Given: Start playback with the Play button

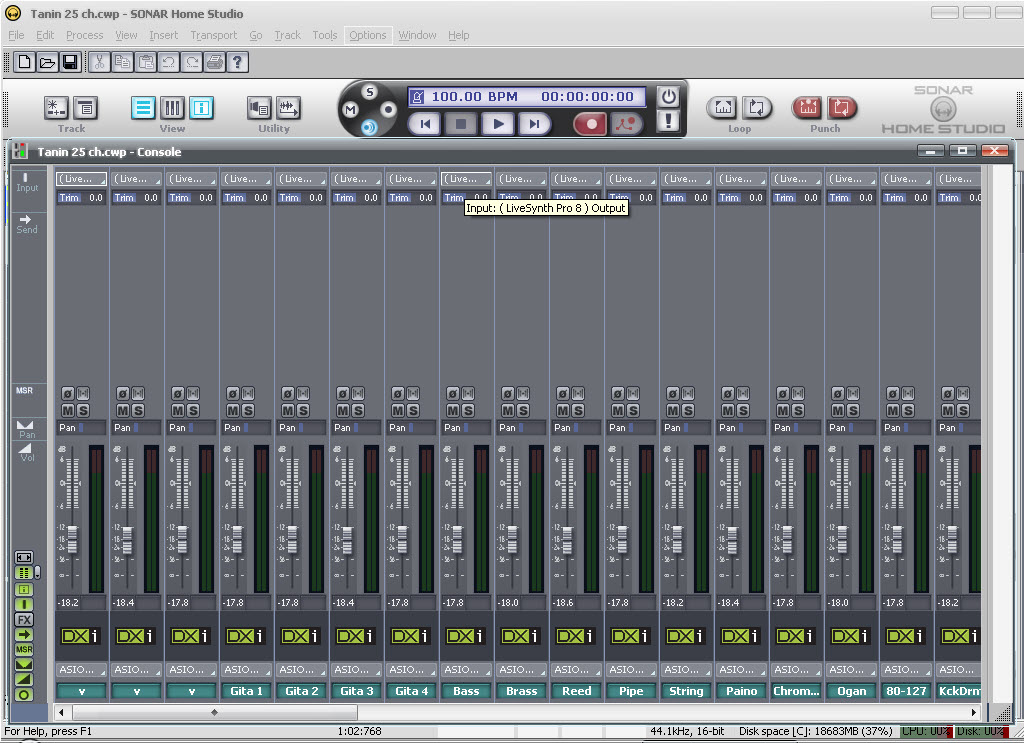Looking at the screenshot, I should pyautogui.click(x=498, y=124).
